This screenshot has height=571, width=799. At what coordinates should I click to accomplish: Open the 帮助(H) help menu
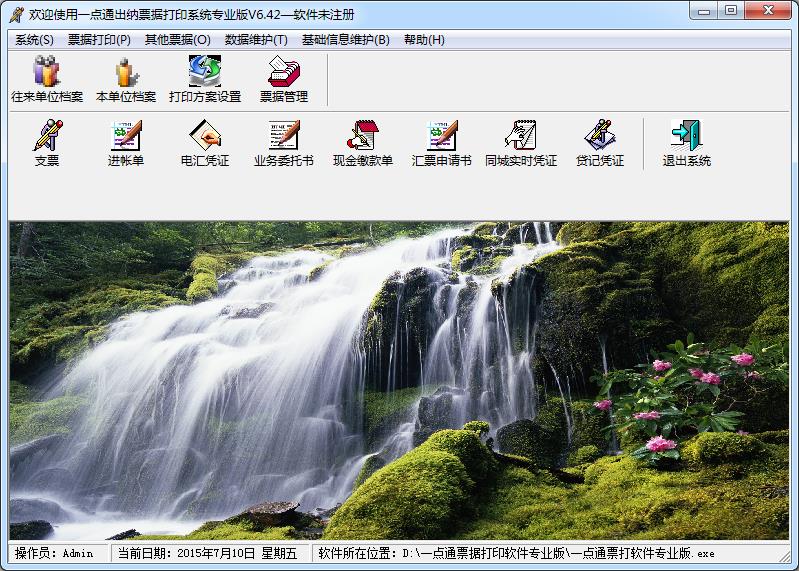[424, 40]
